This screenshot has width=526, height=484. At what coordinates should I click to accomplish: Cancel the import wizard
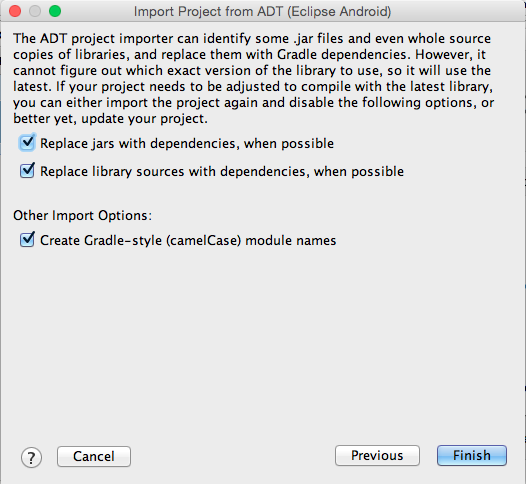94,456
